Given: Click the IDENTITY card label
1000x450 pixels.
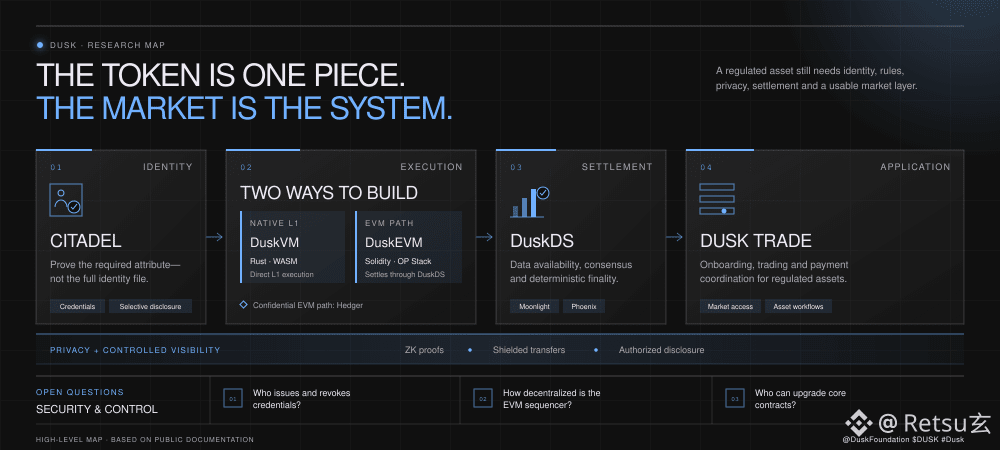Looking at the screenshot, I should coord(168,167).
